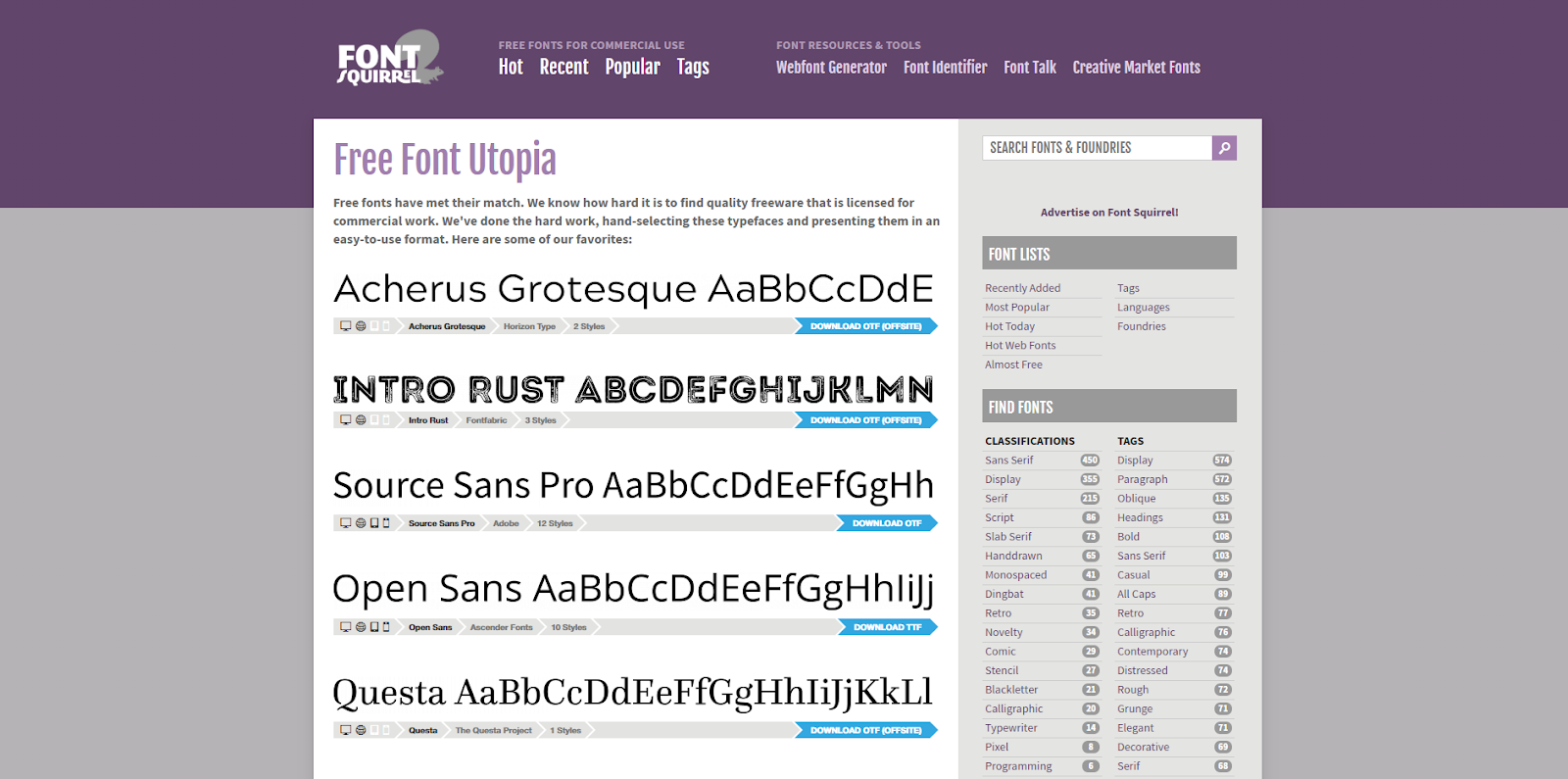This screenshot has width=1568, height=779.
Task: Open the Font Identifier tool
Action: pyautogui.click(x=945, y=68)
